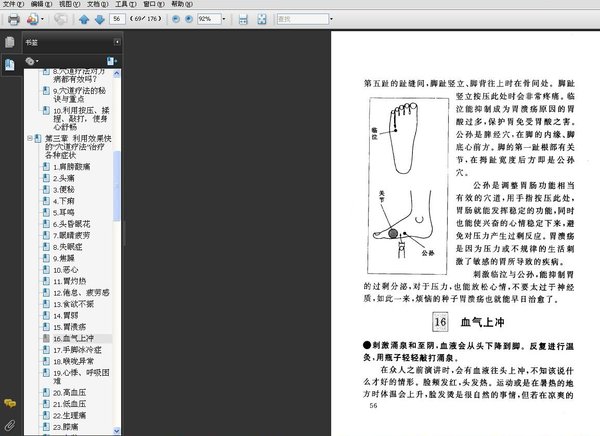Click the fit one full page icon
600x436 pixels.
pos(262,19)
